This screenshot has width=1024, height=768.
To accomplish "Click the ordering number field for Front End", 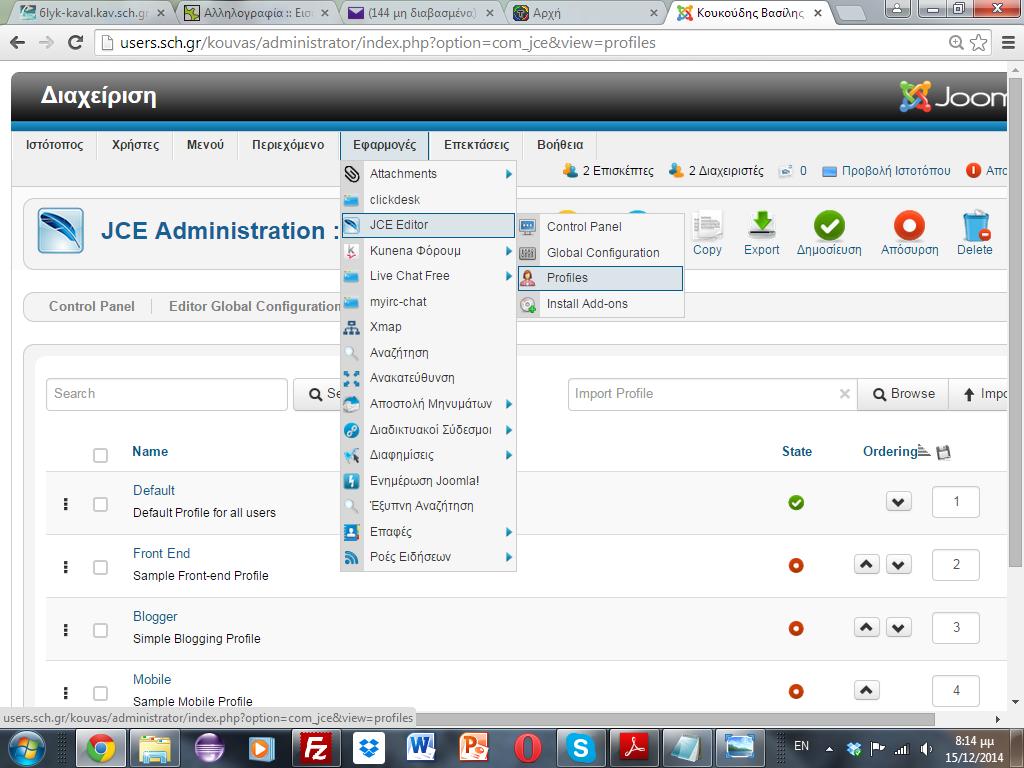I will point(956,565).
